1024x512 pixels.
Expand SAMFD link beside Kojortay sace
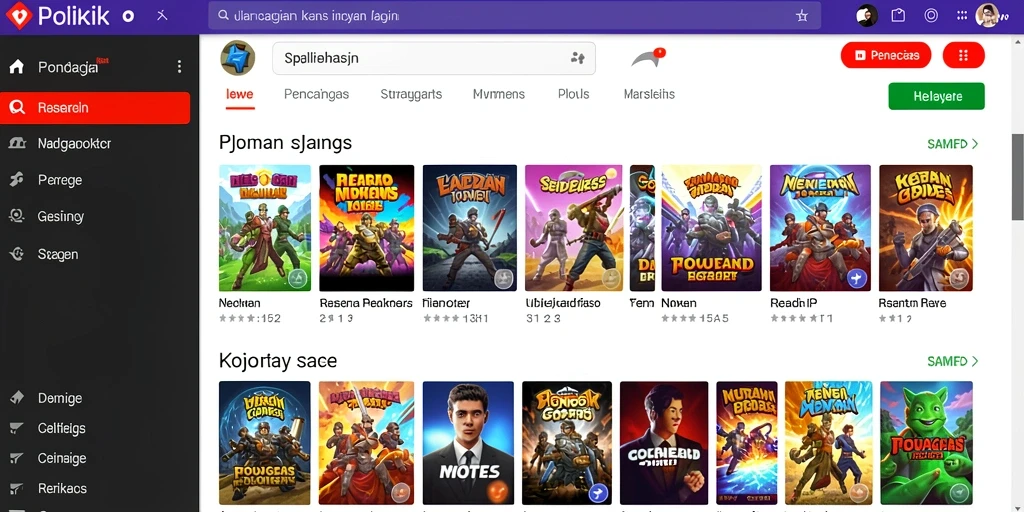point(952,361)
